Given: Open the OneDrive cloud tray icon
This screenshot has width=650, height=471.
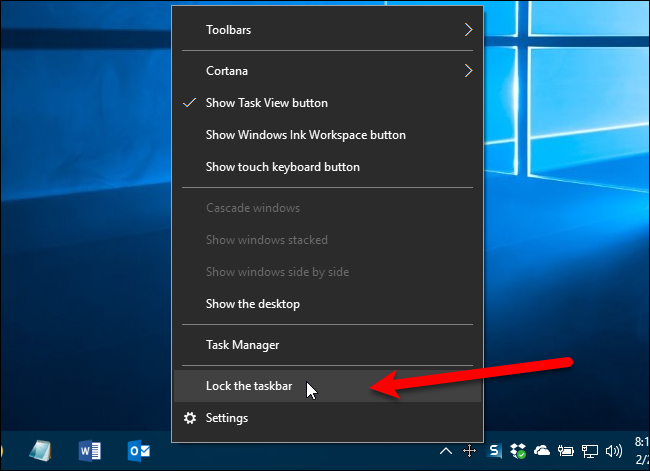Looking at the screenshot, I should (543, 451).
